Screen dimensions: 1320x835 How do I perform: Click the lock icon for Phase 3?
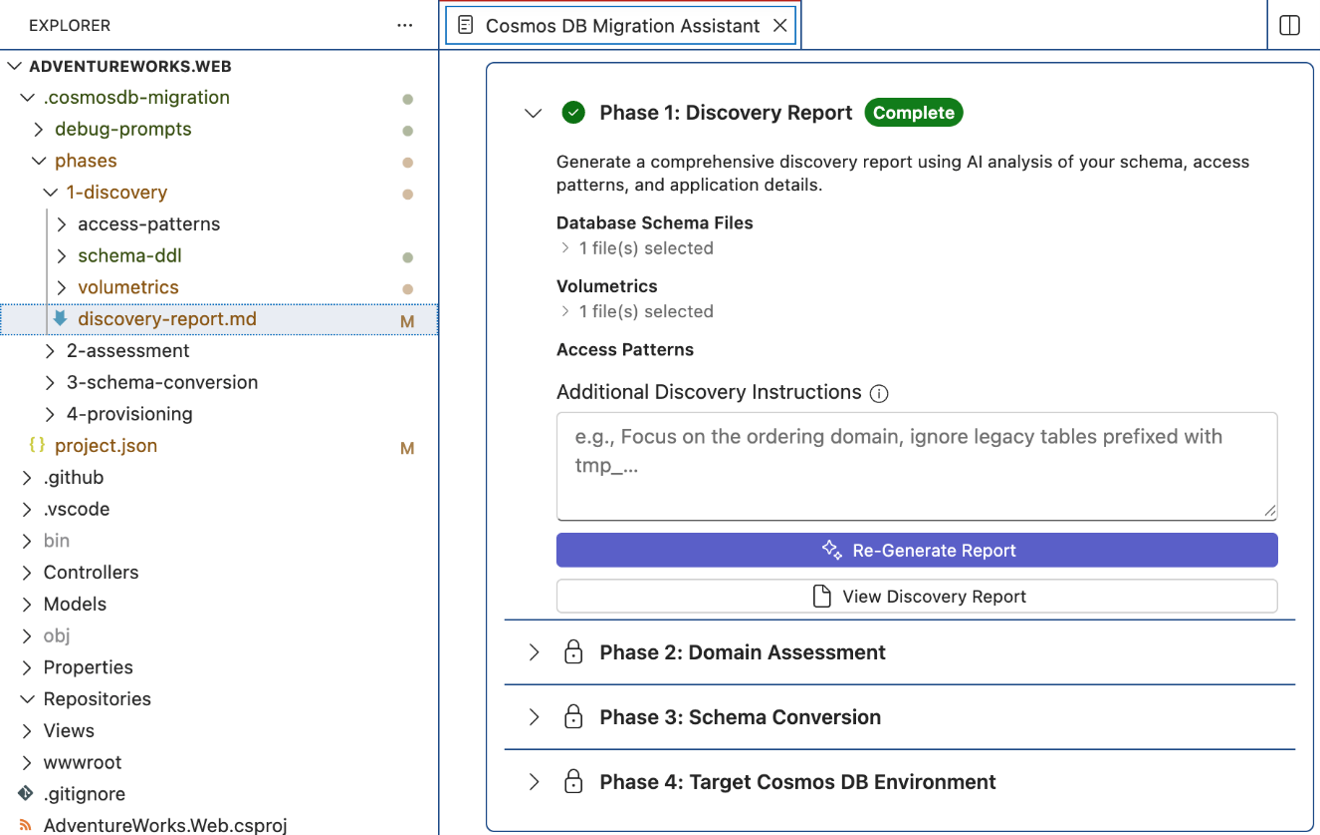pyautogui.click(x=573, y=717)
